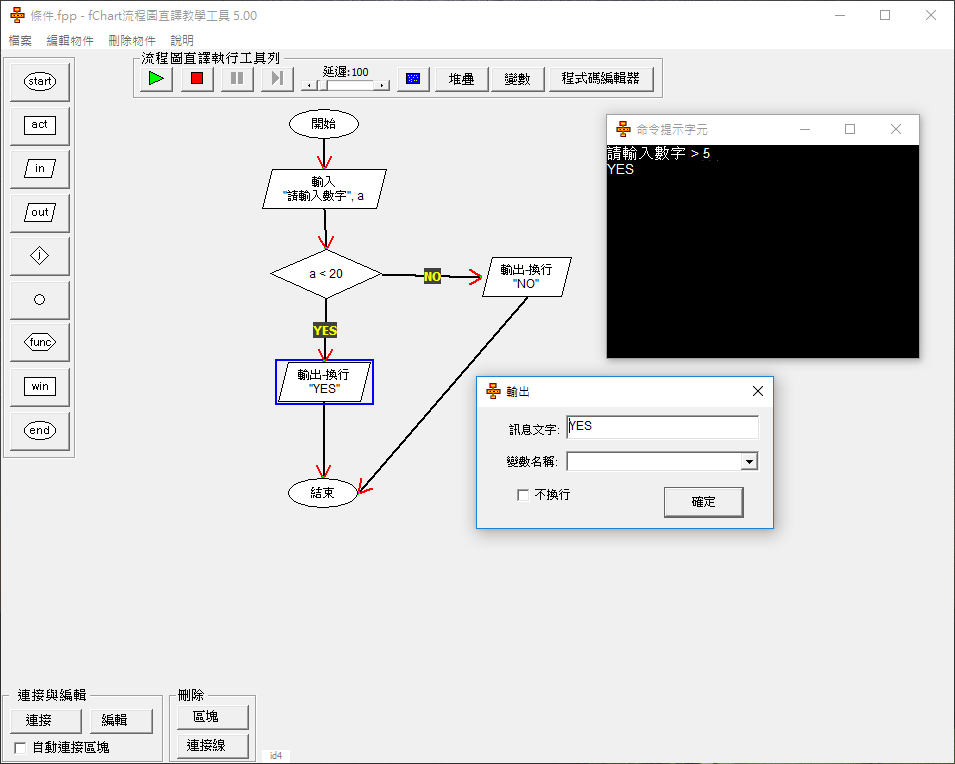Click the Pause execution button

237,79
